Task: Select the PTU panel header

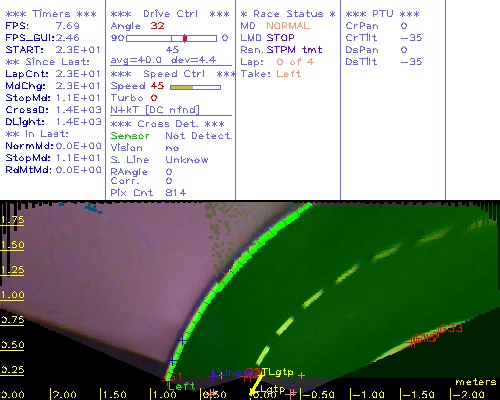Action: coord(382,14)
